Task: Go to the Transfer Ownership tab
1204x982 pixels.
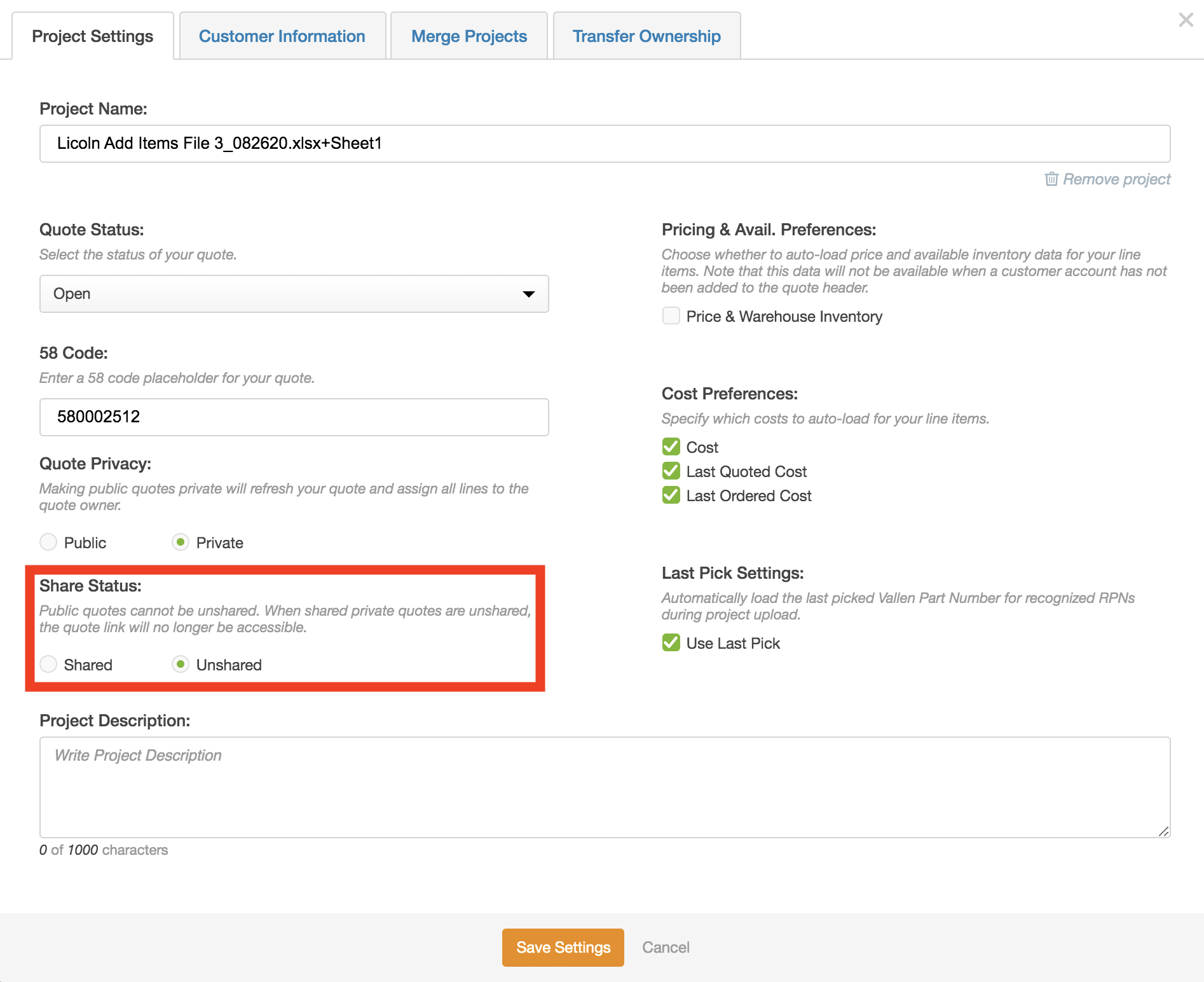Action: (x=646, y=36)
